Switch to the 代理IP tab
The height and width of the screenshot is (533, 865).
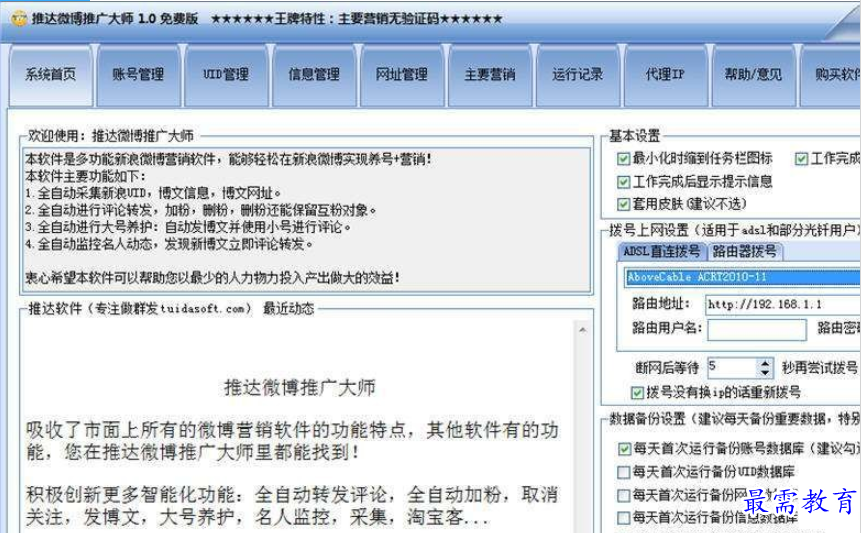point(665,75)
